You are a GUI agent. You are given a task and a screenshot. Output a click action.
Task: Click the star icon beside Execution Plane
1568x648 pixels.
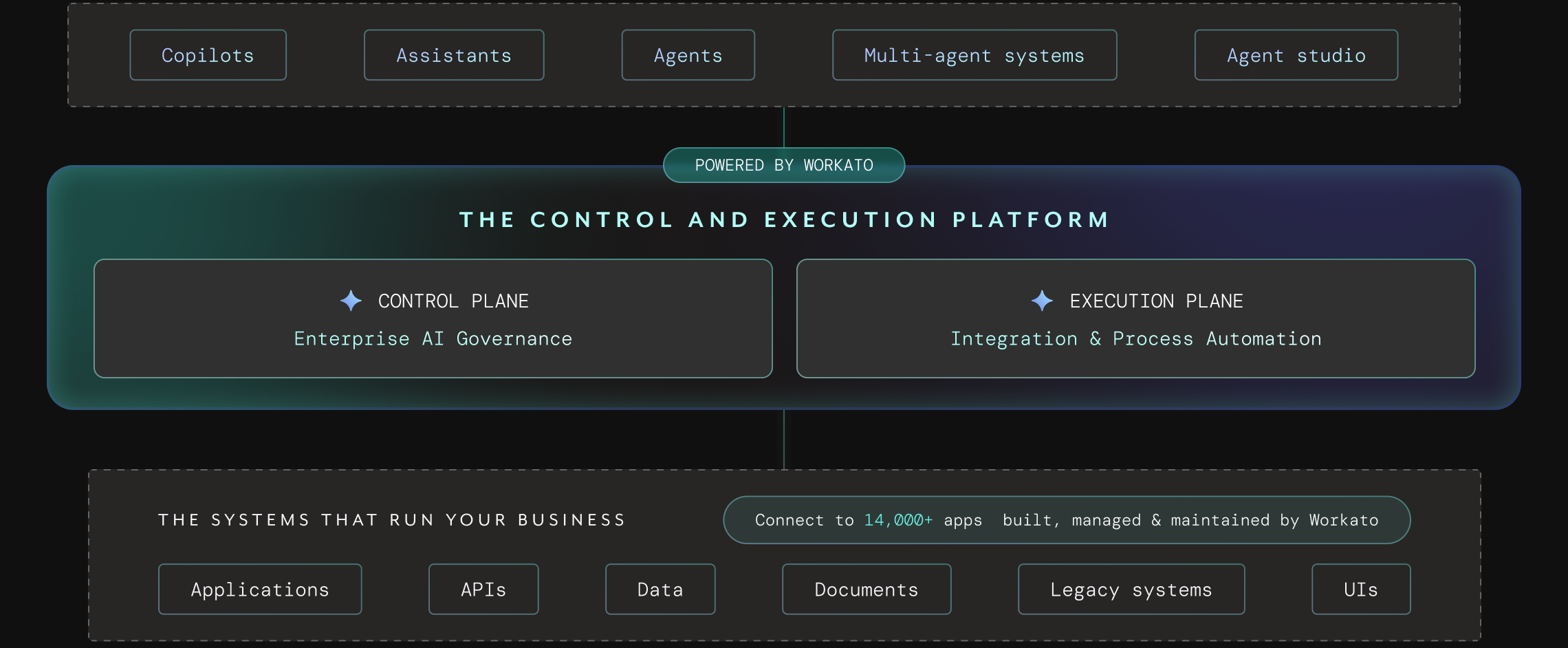click(1042, 301)
